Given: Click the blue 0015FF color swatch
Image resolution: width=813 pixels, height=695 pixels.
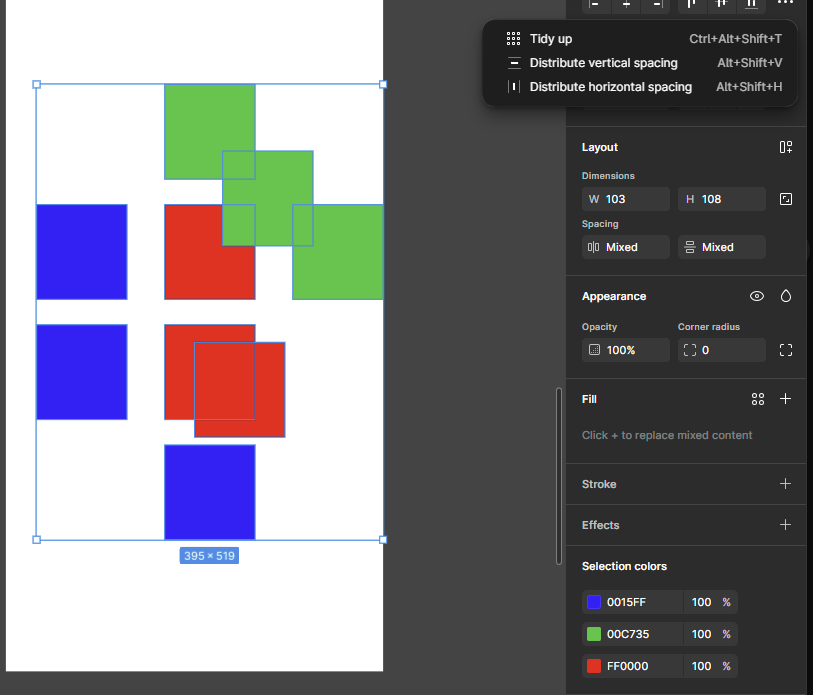Looking at the screenshot, I should coord(594,602).
